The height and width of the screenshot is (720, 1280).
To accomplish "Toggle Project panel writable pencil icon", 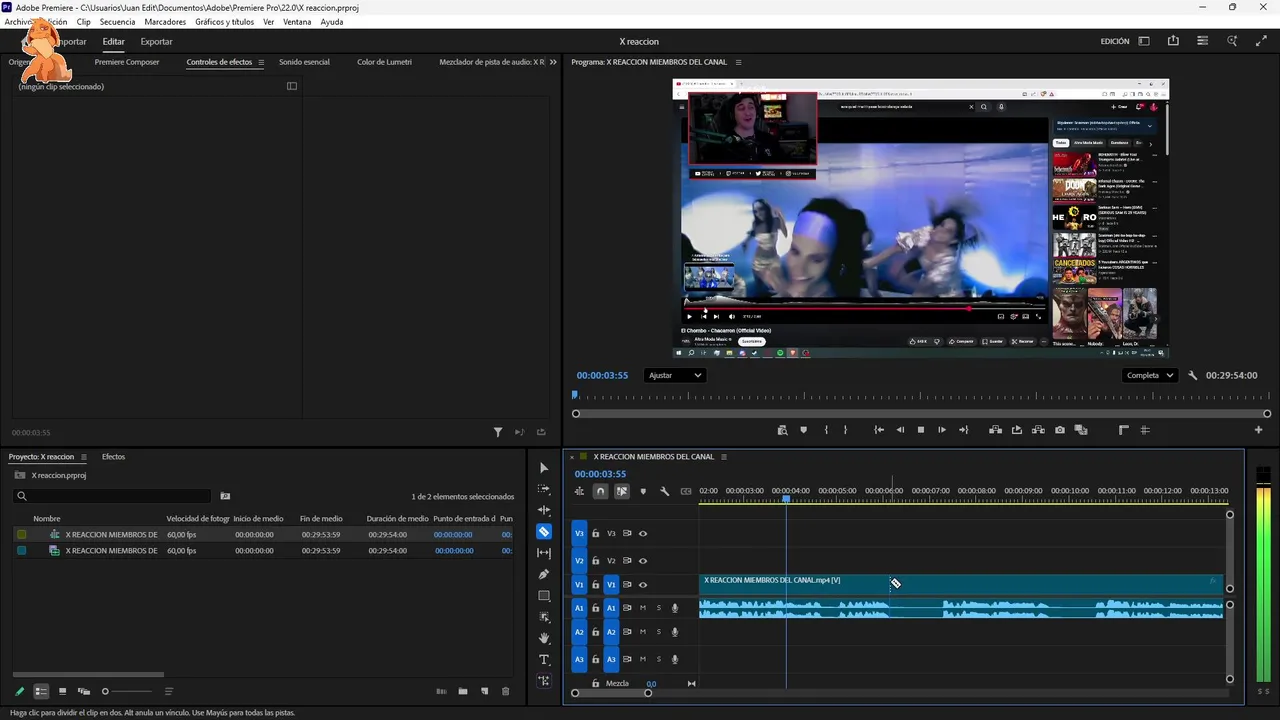I will [19, 691].
